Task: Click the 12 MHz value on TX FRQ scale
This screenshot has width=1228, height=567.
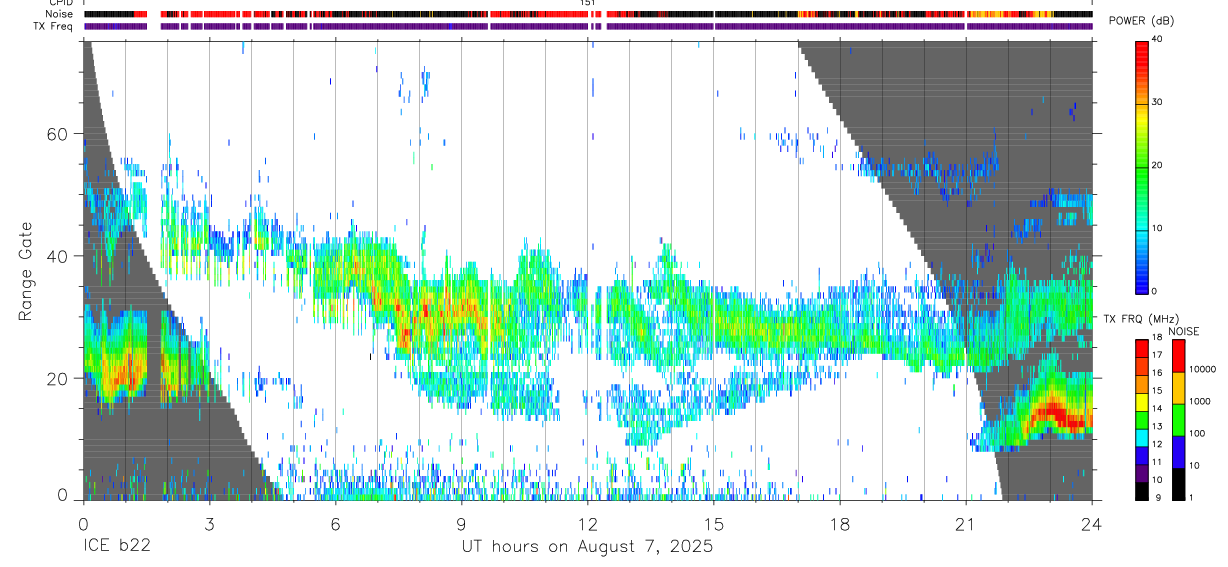Action: (1158, 445)
